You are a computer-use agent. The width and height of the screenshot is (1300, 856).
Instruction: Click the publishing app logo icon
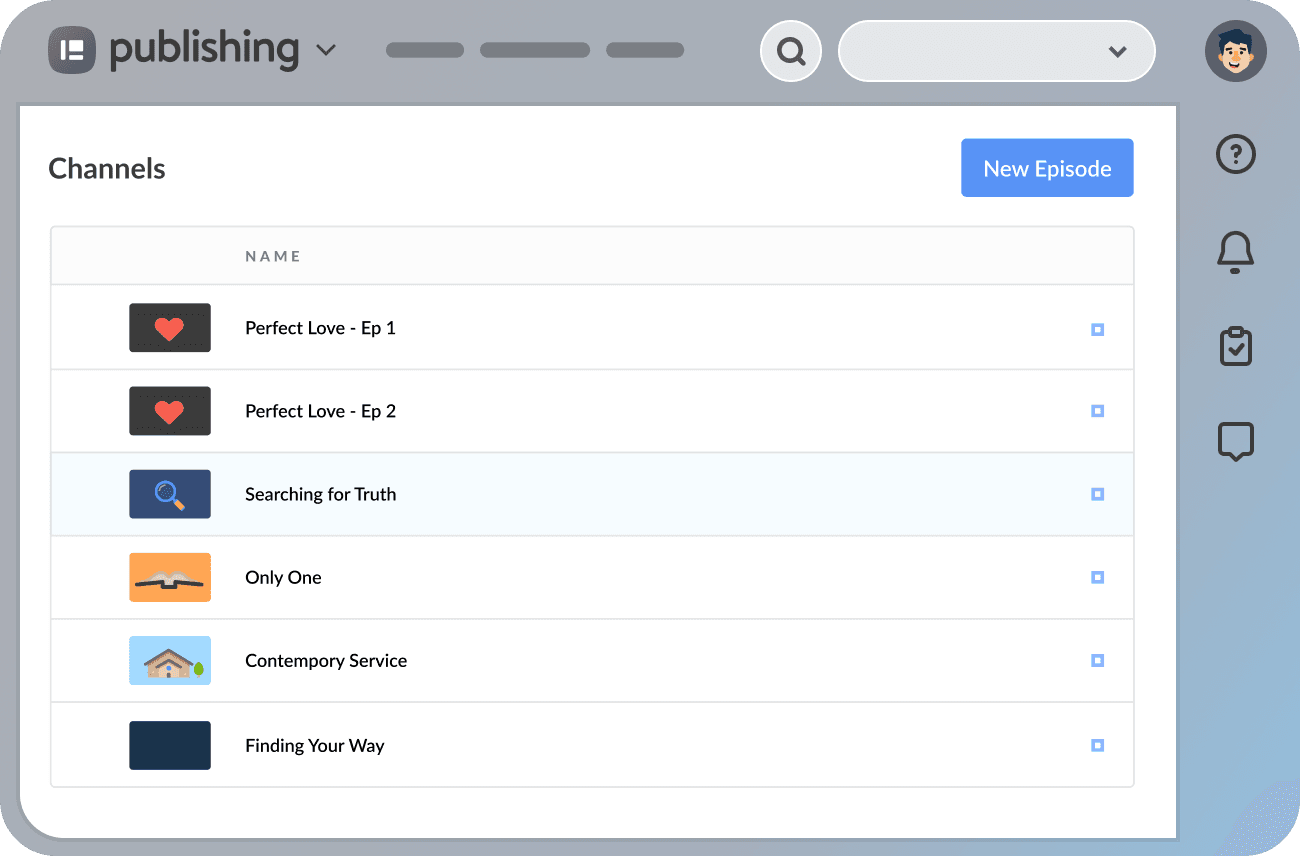pyautogui.click(x=70, y=49)
